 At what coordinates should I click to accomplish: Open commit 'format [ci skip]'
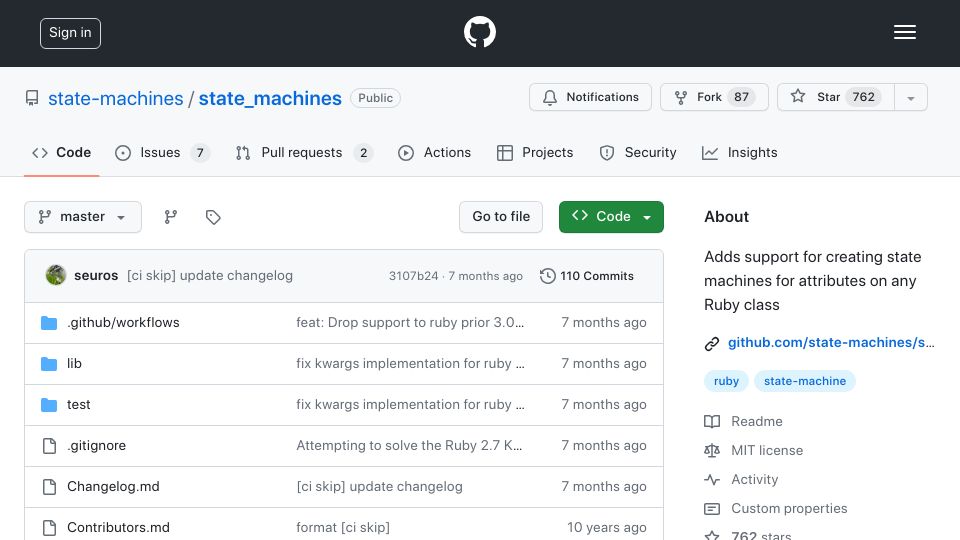coord(343,528)
